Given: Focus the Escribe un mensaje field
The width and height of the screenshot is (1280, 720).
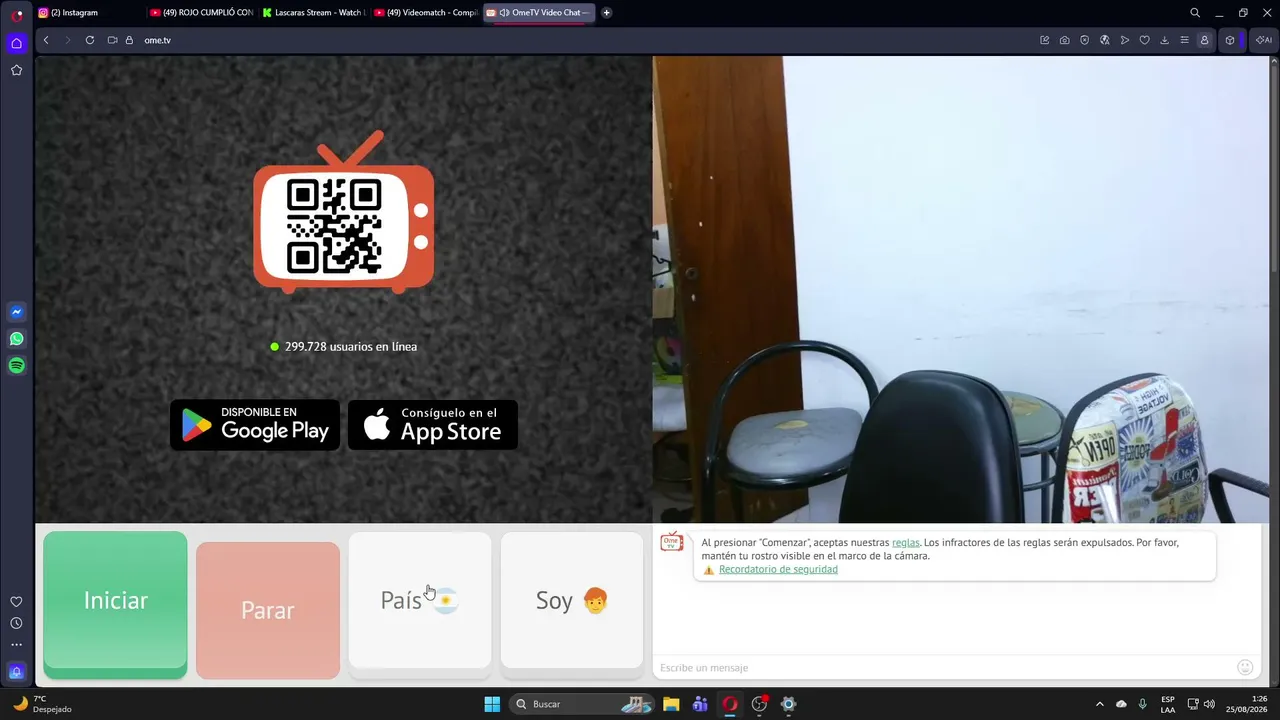Looking at the screenshot, I should coord(945,667).
